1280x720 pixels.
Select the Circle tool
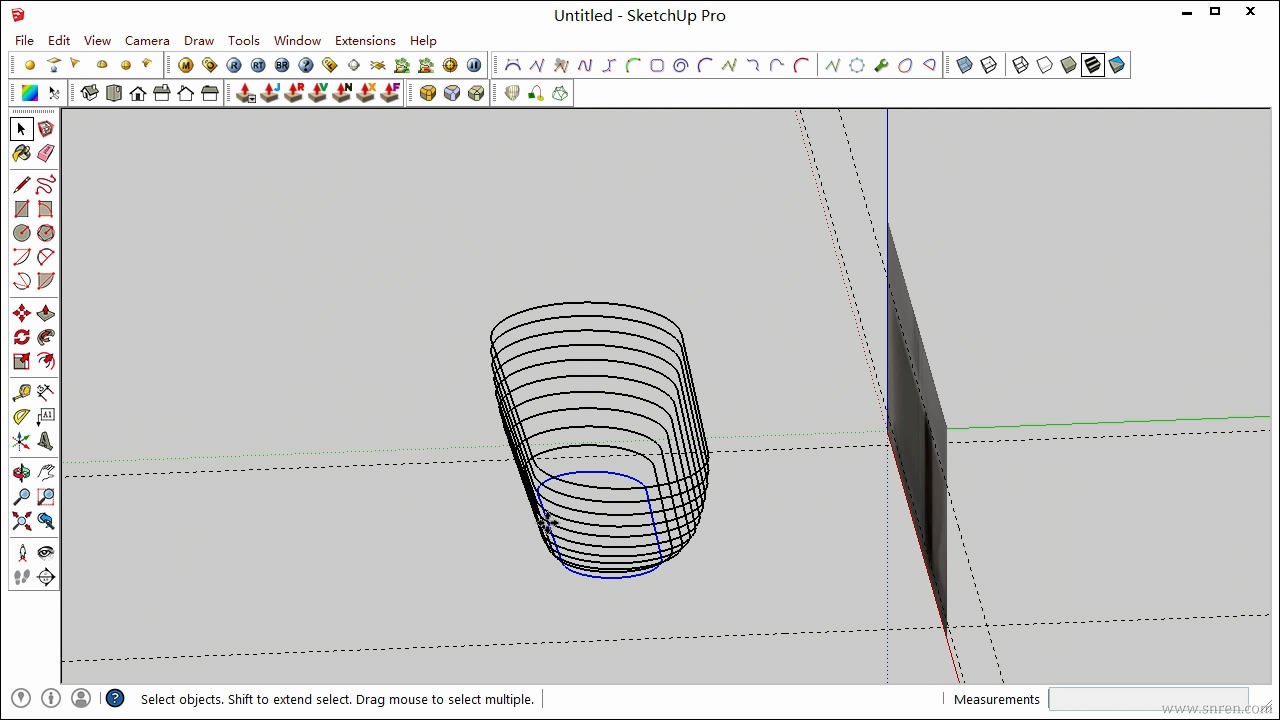click(21, 233)
